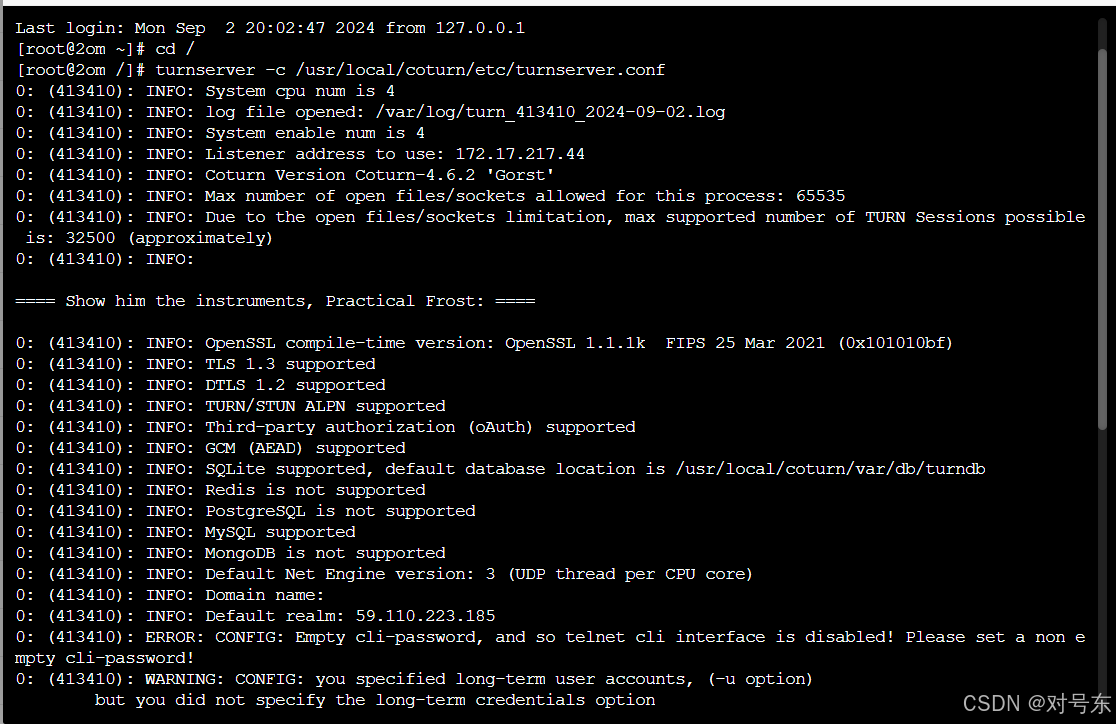Screen dimensions: 1116x724
Task: Click the SQLite database location path /usr/local/coturn/var/db/turndb
Action: [x=831, y=469]
